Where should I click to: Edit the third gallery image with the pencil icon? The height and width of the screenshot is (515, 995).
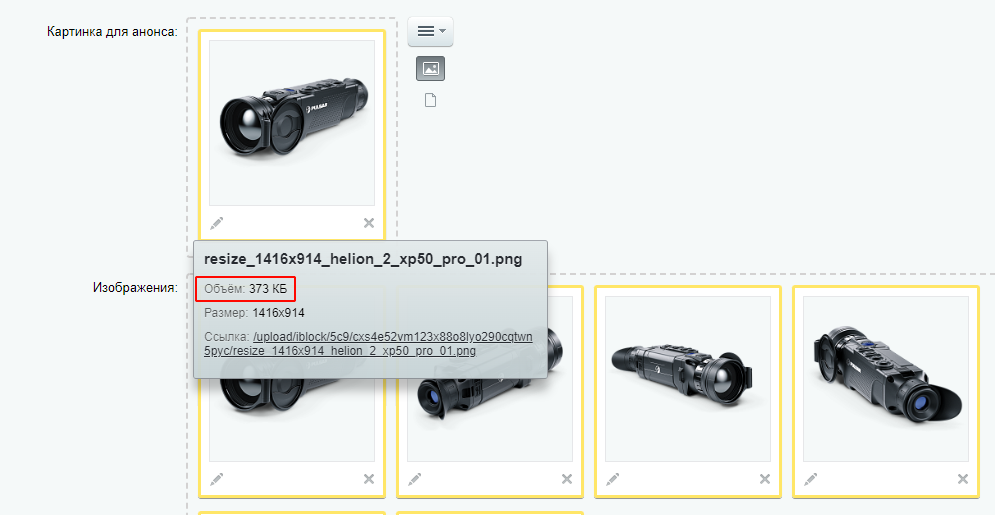point(612,479)
